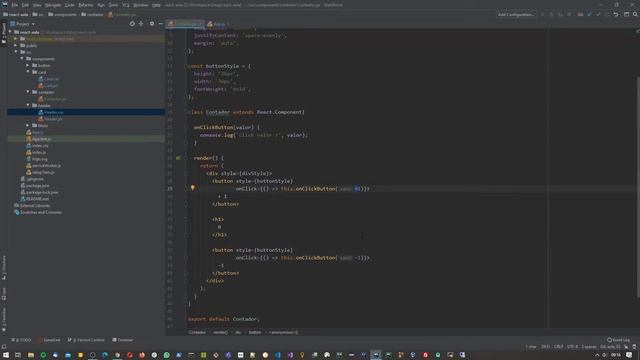
Task: Click the tool windows quick access icon
Action: tap(4, 347)
